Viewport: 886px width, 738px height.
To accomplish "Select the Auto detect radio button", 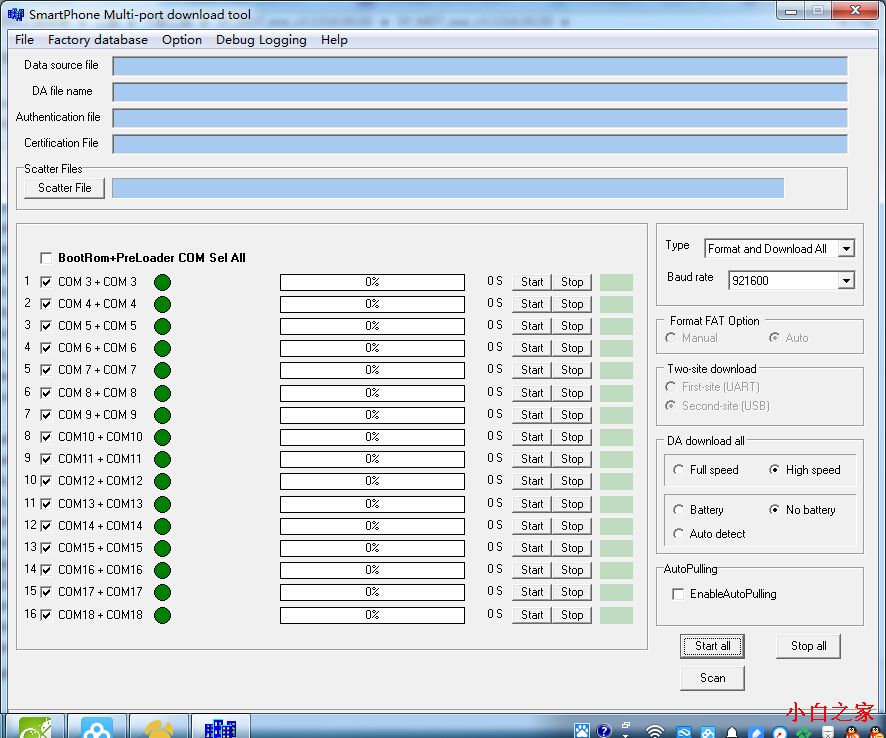I will tap(679, 533).
